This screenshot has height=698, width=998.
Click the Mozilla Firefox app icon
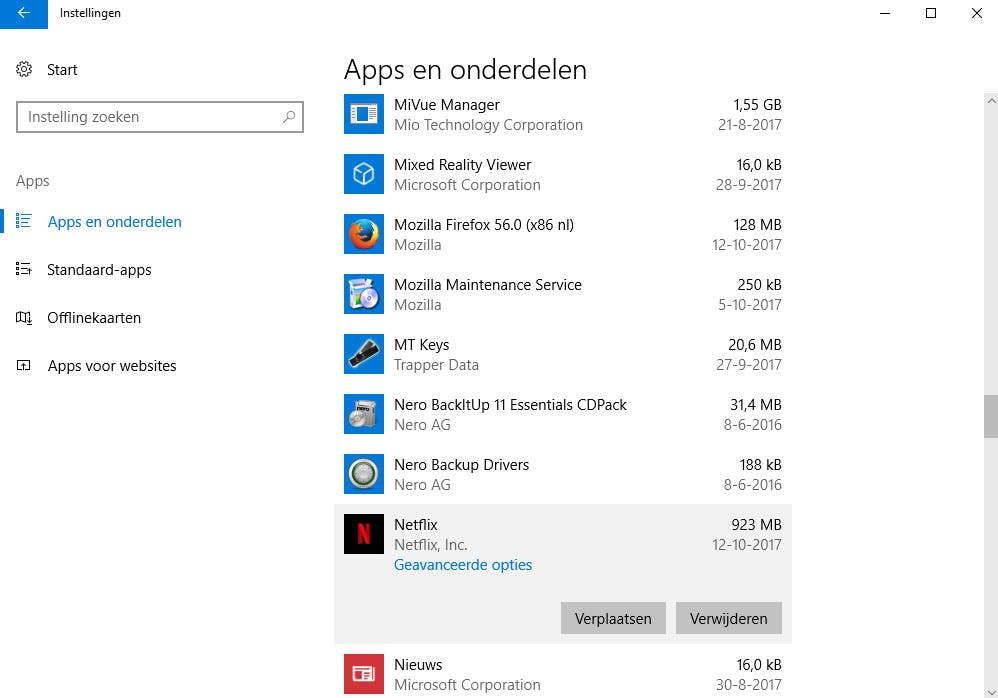tap(363, 234)
